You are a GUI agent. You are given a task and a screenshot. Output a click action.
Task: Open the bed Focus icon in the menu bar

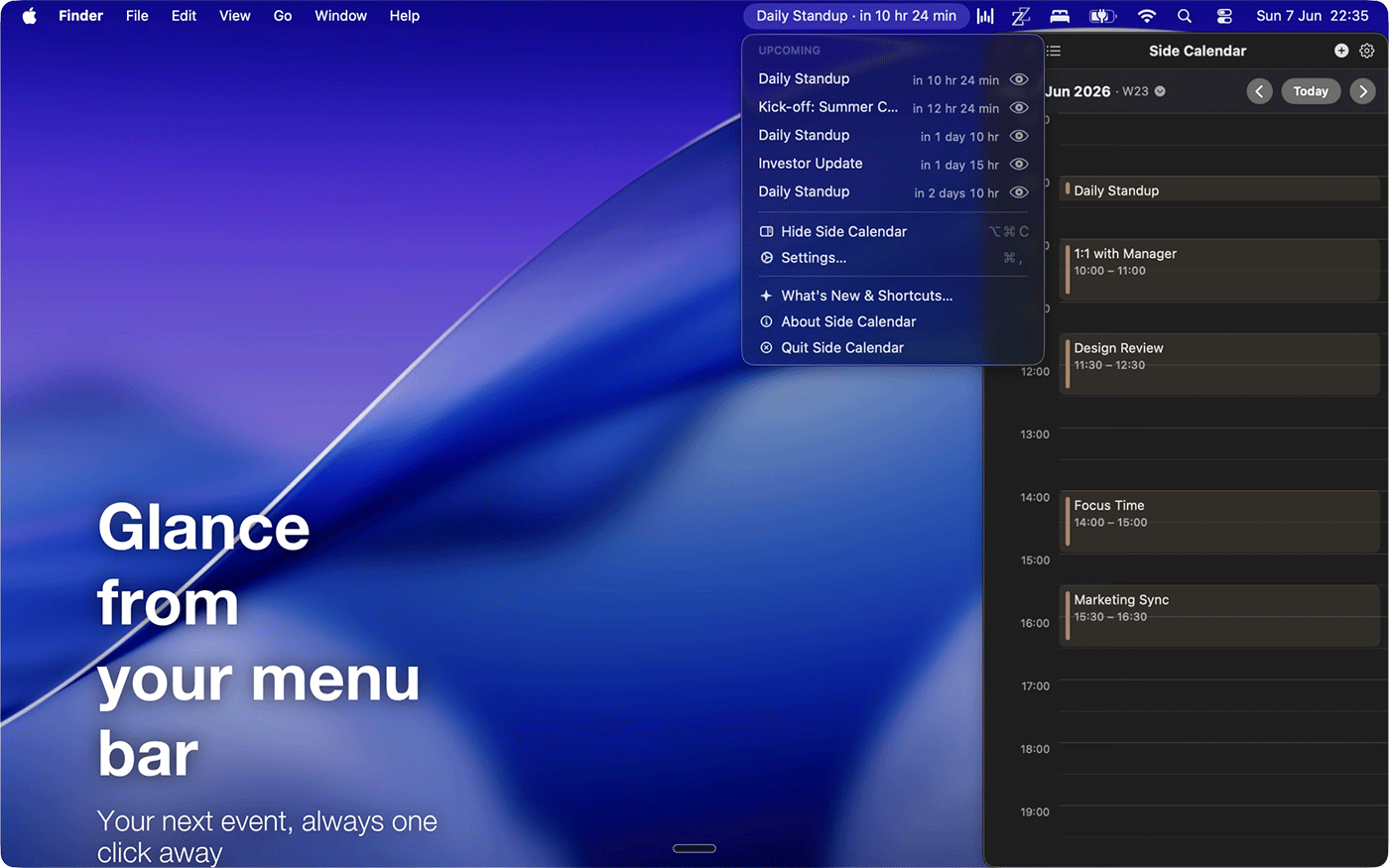click(x=1060, y=16)
